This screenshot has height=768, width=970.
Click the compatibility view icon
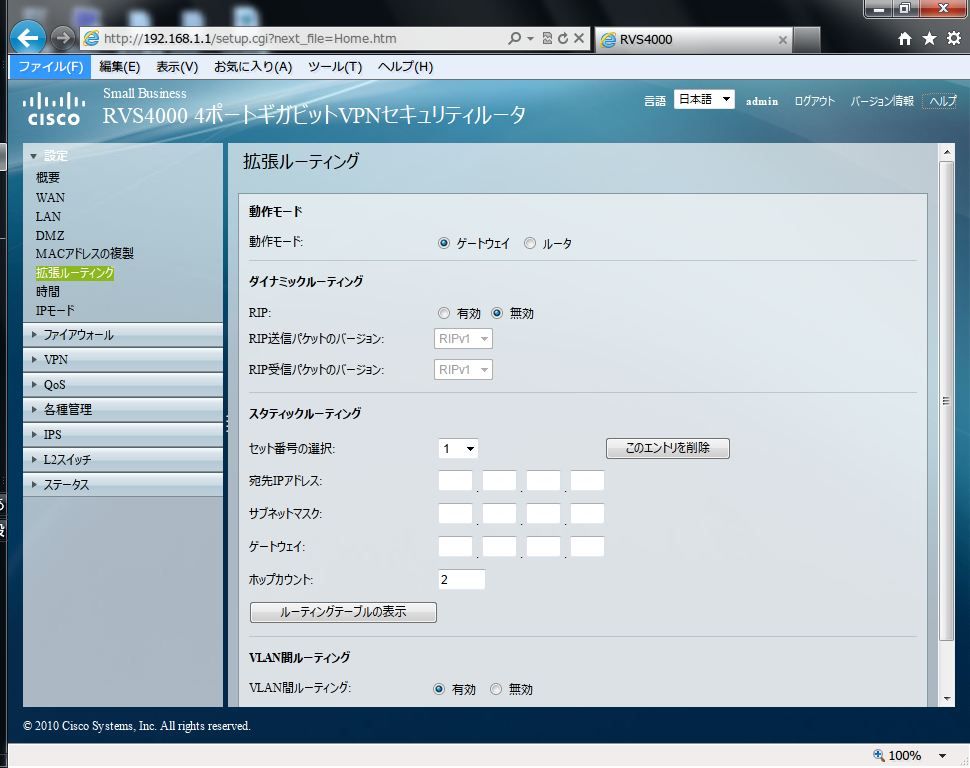[x=547, y=38]
